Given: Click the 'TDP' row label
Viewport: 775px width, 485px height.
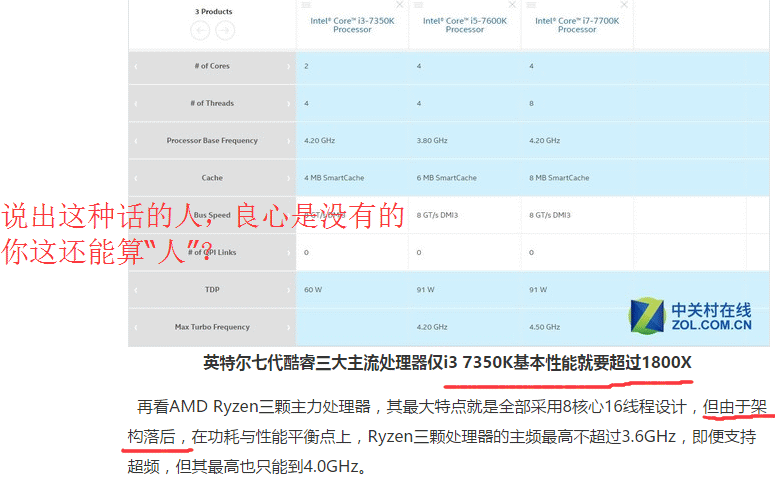Looking at the screenshot, I should click(212, 289).
